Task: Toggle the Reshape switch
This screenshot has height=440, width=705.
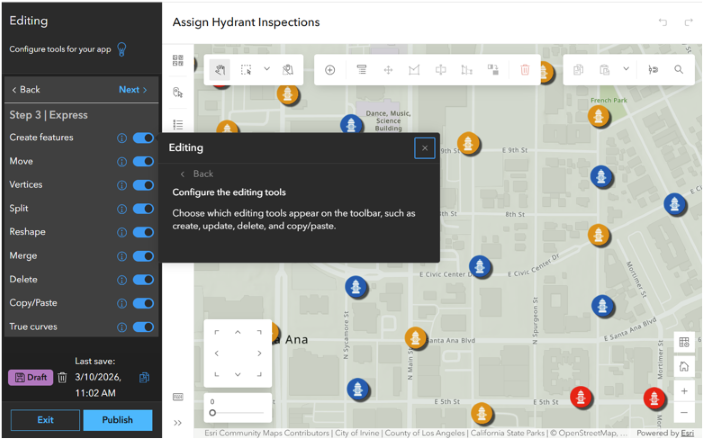Action: [143, 232]
